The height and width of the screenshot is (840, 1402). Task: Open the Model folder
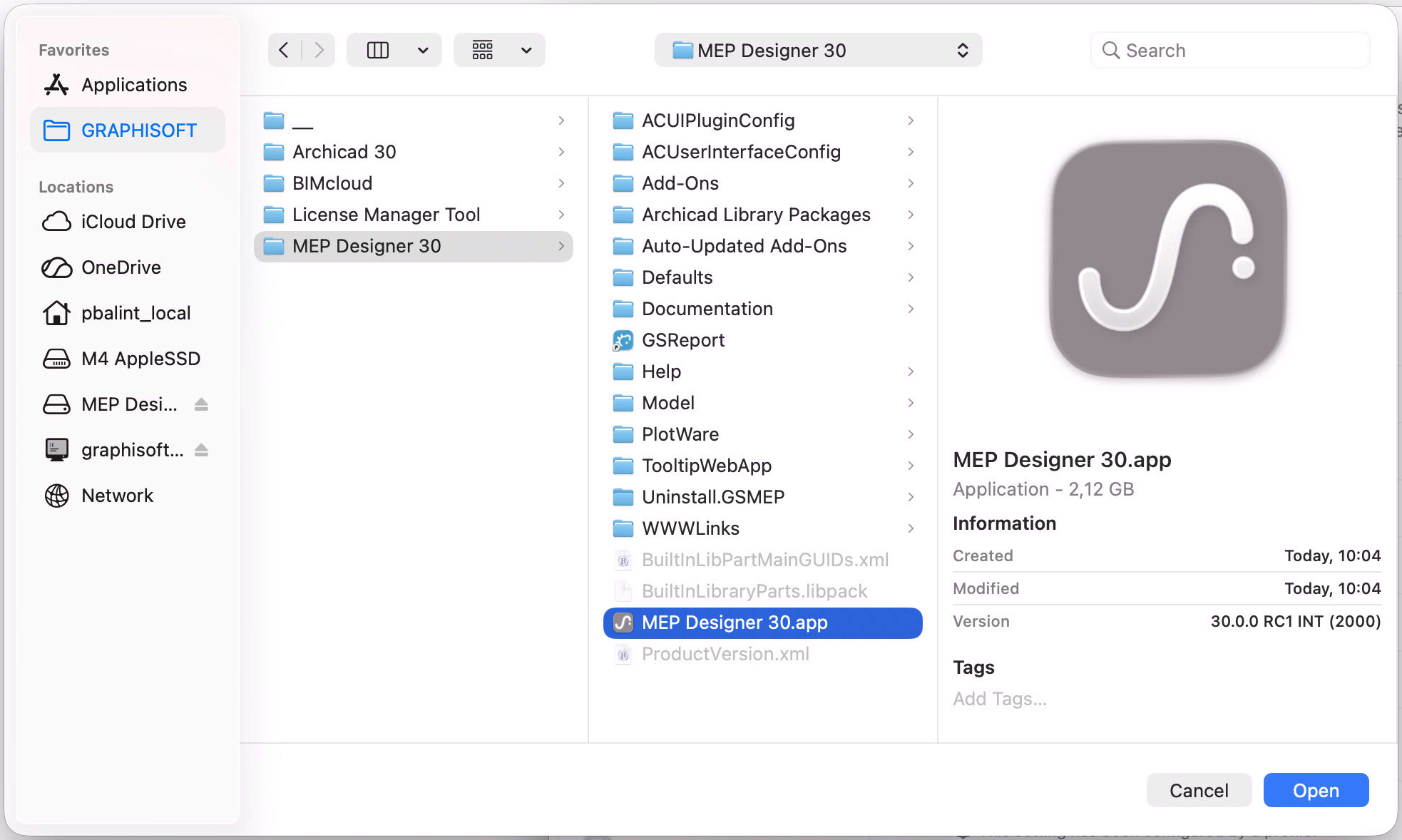coord(763,403)
